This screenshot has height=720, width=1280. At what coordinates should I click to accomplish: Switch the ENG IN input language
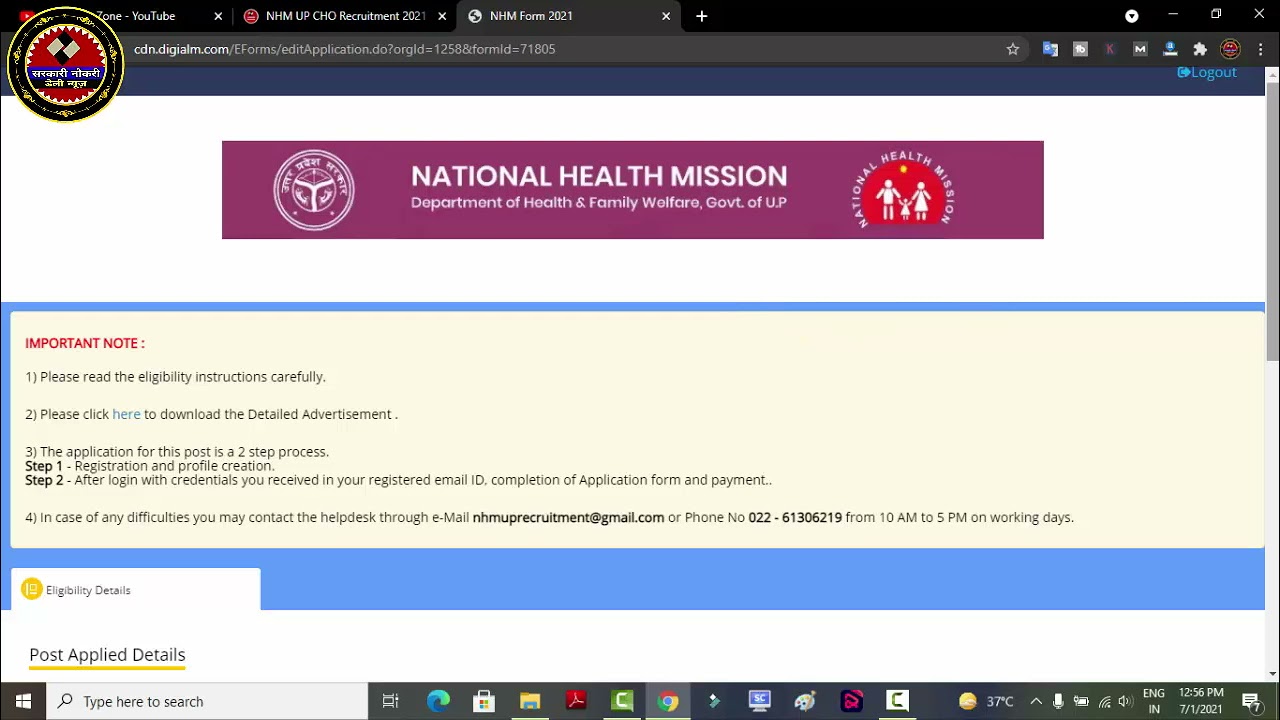click(1154, 701)
